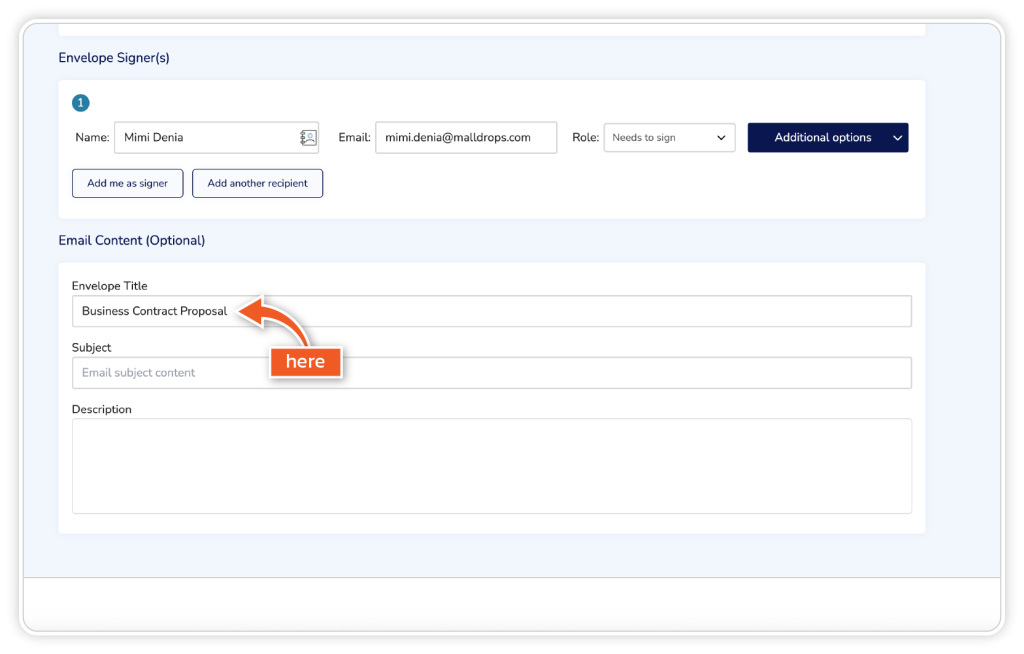This screenshot has width=1024, height=654.
Task: Click the signer number 1 badge
Action: coord(81,103)
